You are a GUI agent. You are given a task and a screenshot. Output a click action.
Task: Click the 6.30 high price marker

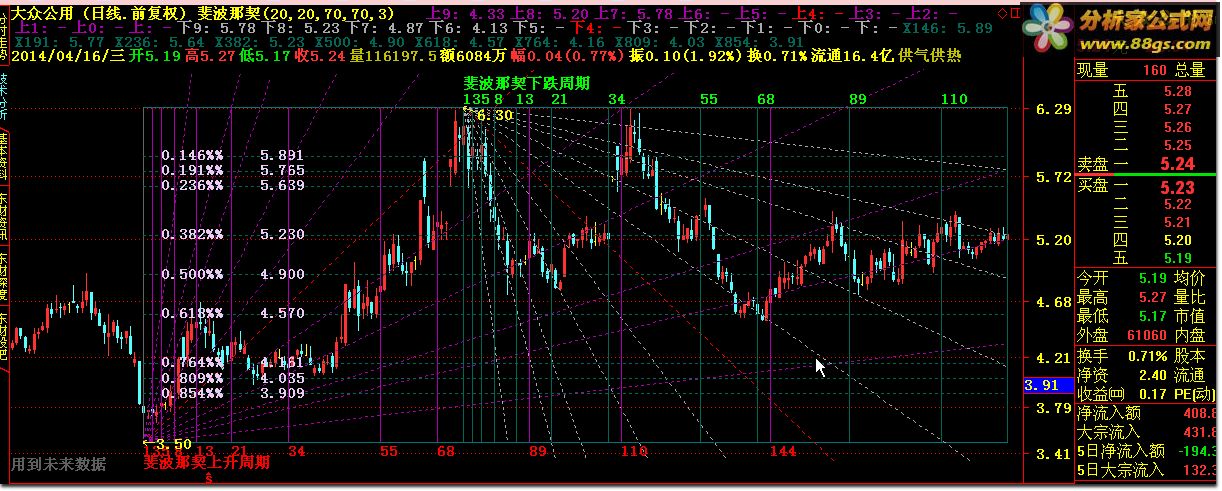click(494, 115)
